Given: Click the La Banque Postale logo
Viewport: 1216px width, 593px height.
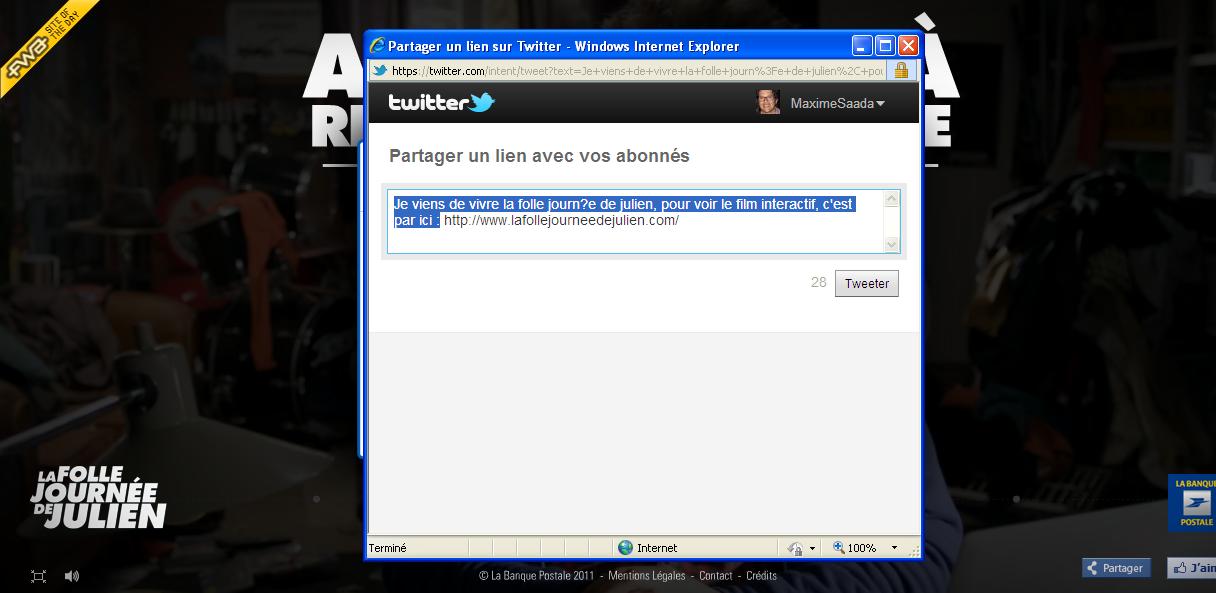Looking at the screenshot, I should (x=1193, y=503).
